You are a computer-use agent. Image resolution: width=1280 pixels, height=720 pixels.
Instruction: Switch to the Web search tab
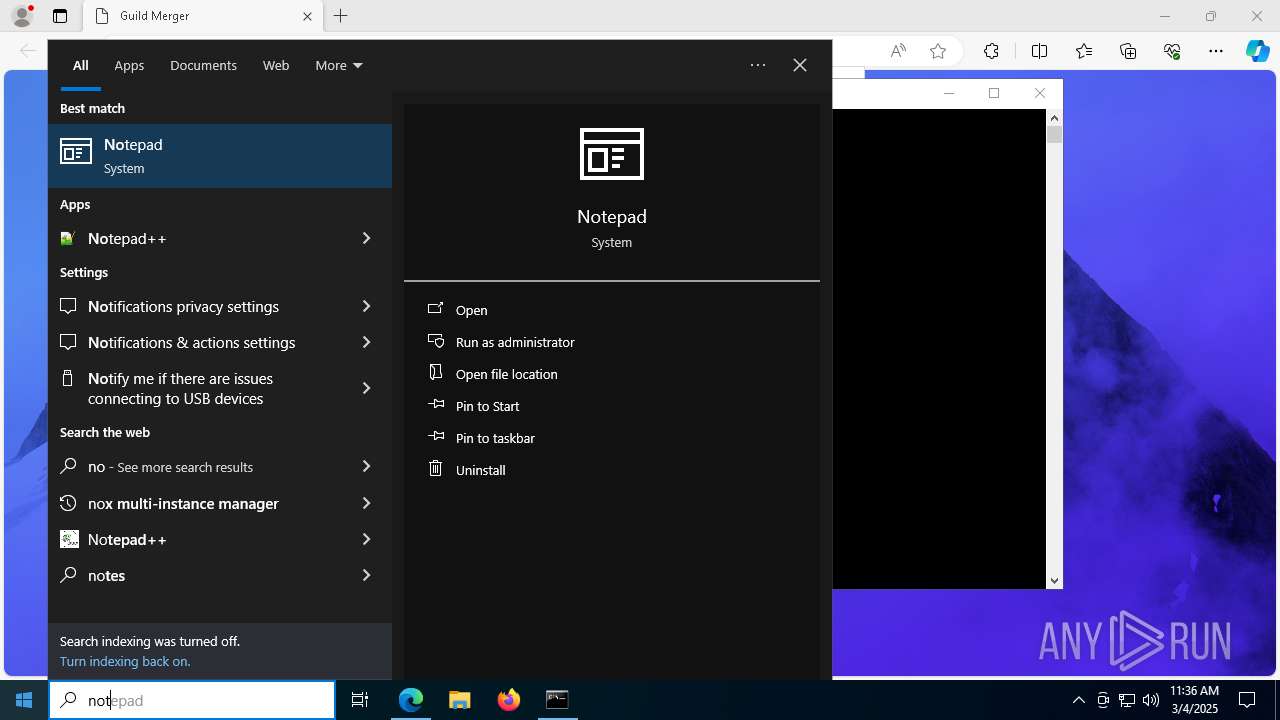click(276, 65)
